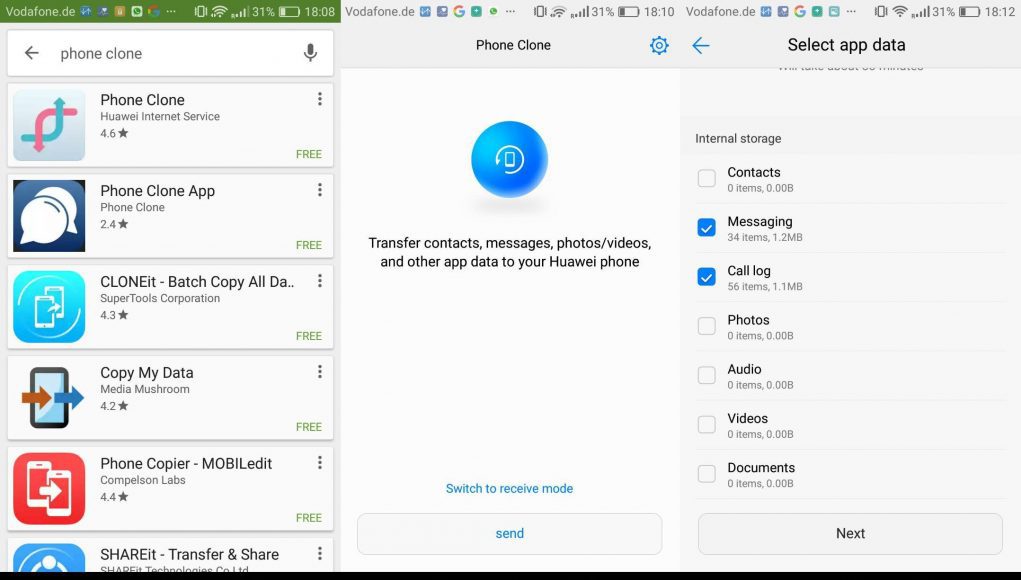
Task: Open overflow menu for CLONEit
Action: click(x=320, y=281)
